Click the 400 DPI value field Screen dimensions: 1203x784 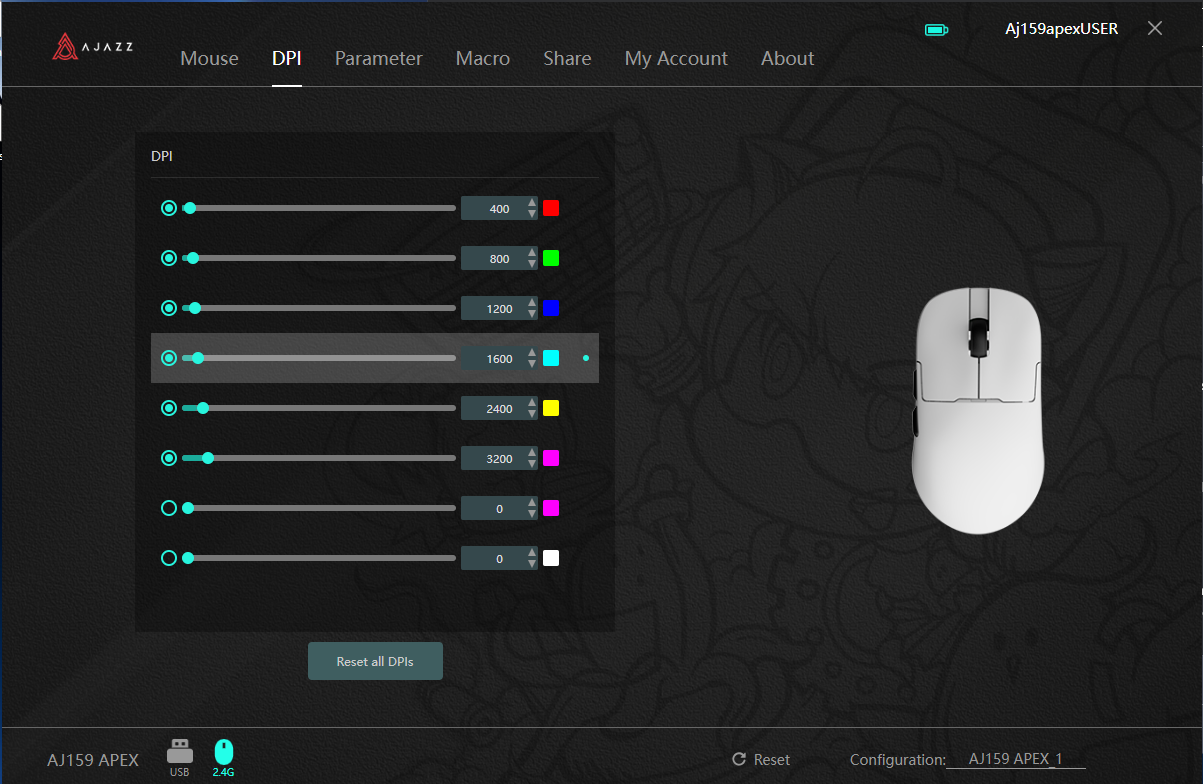(499, 208)
